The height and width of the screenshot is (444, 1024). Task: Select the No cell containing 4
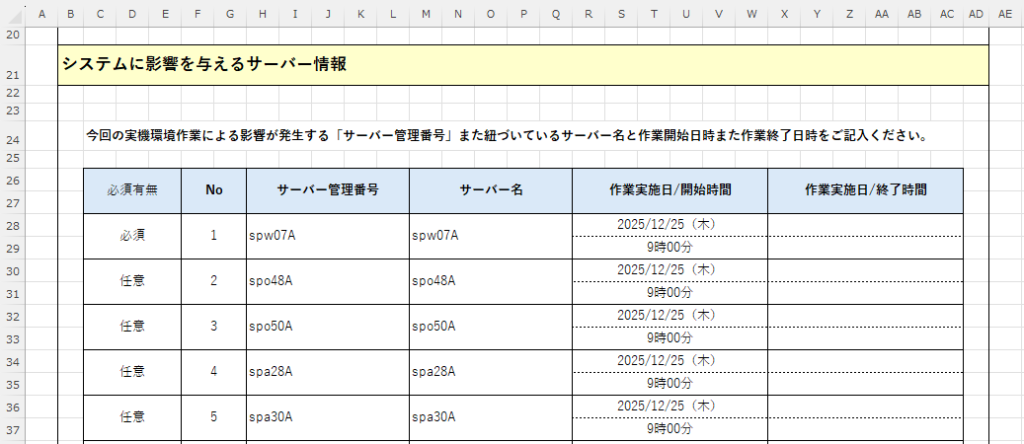(x=213, y=372)
